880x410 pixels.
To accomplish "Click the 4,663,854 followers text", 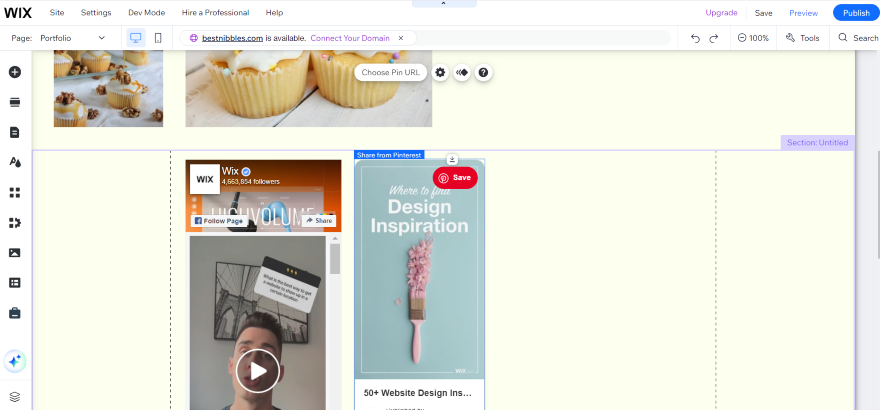I will coord(250,181).
